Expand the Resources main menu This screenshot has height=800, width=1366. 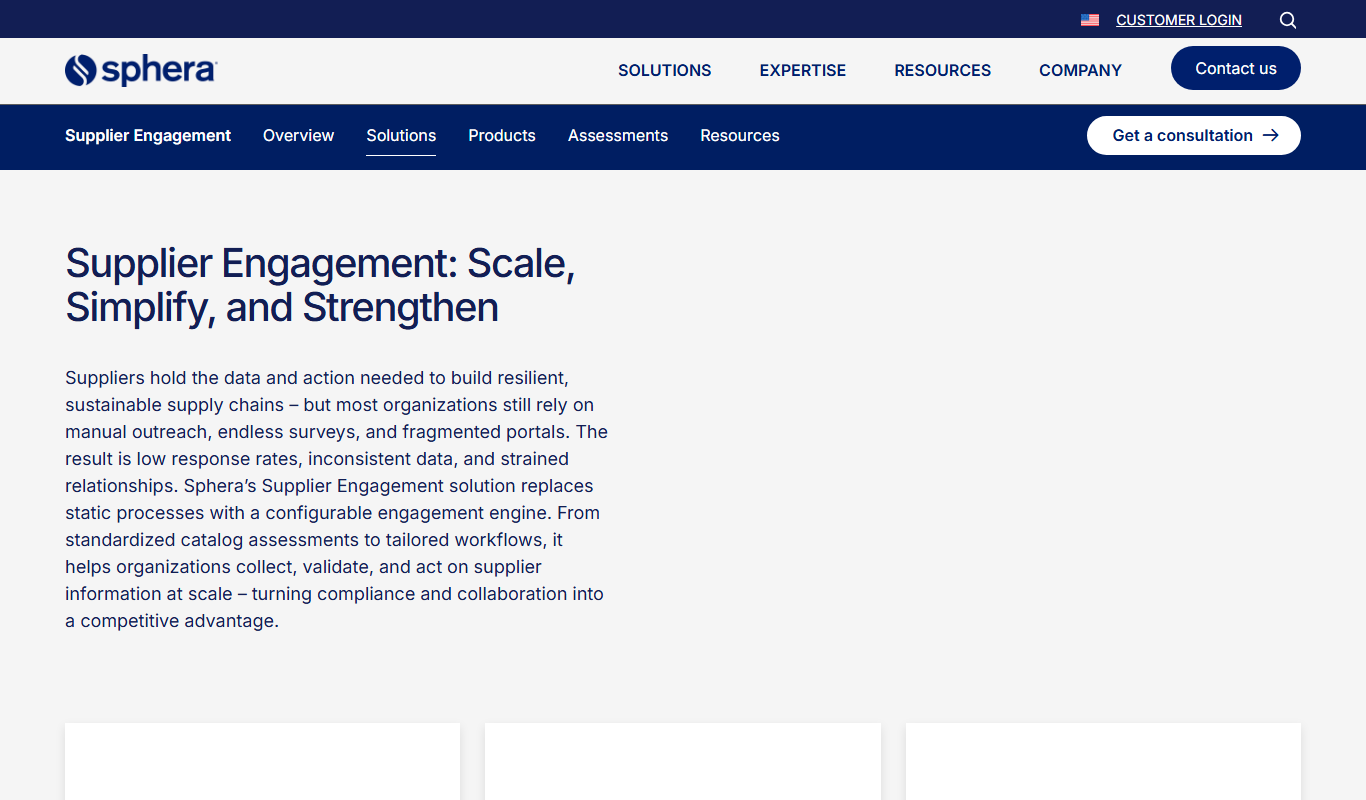(x=943, y=70)
